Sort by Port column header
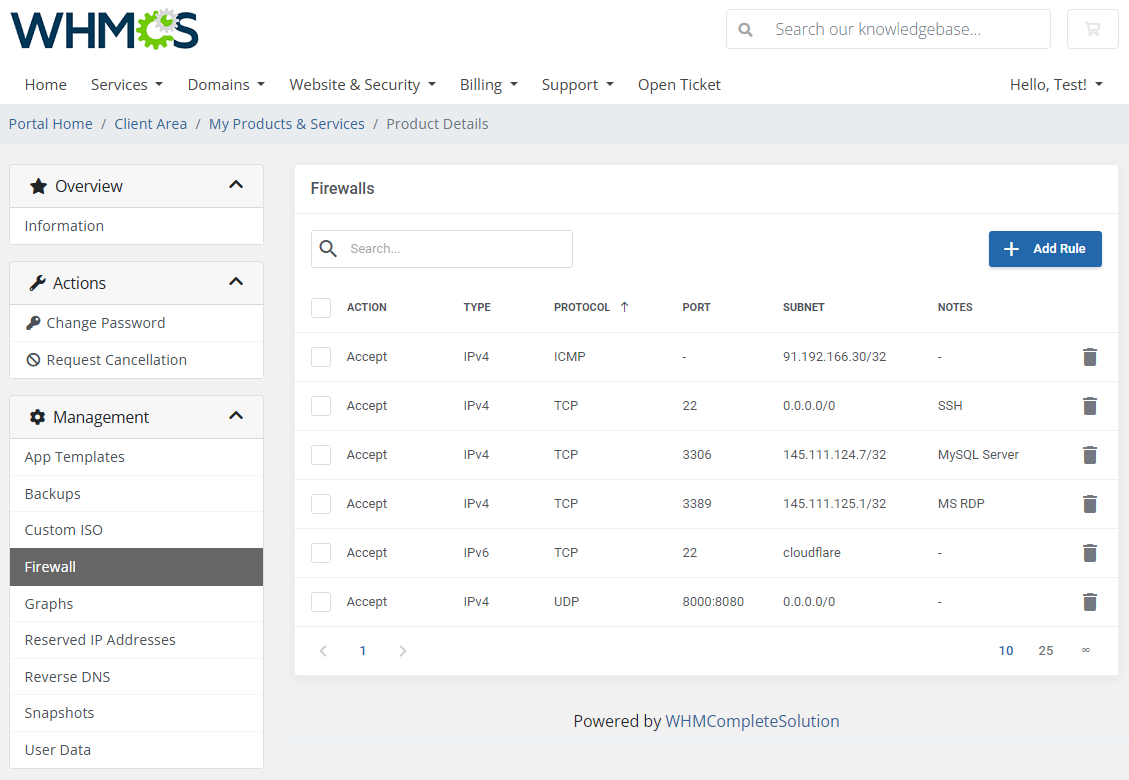 click(696, 307)
